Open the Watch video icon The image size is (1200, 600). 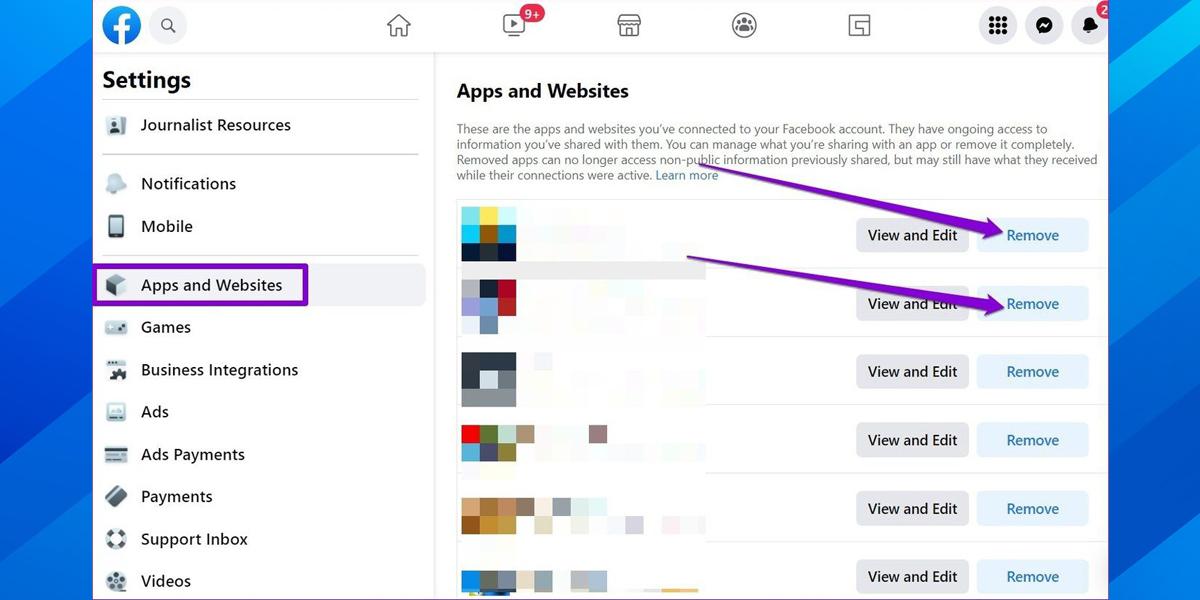[514, 26]
